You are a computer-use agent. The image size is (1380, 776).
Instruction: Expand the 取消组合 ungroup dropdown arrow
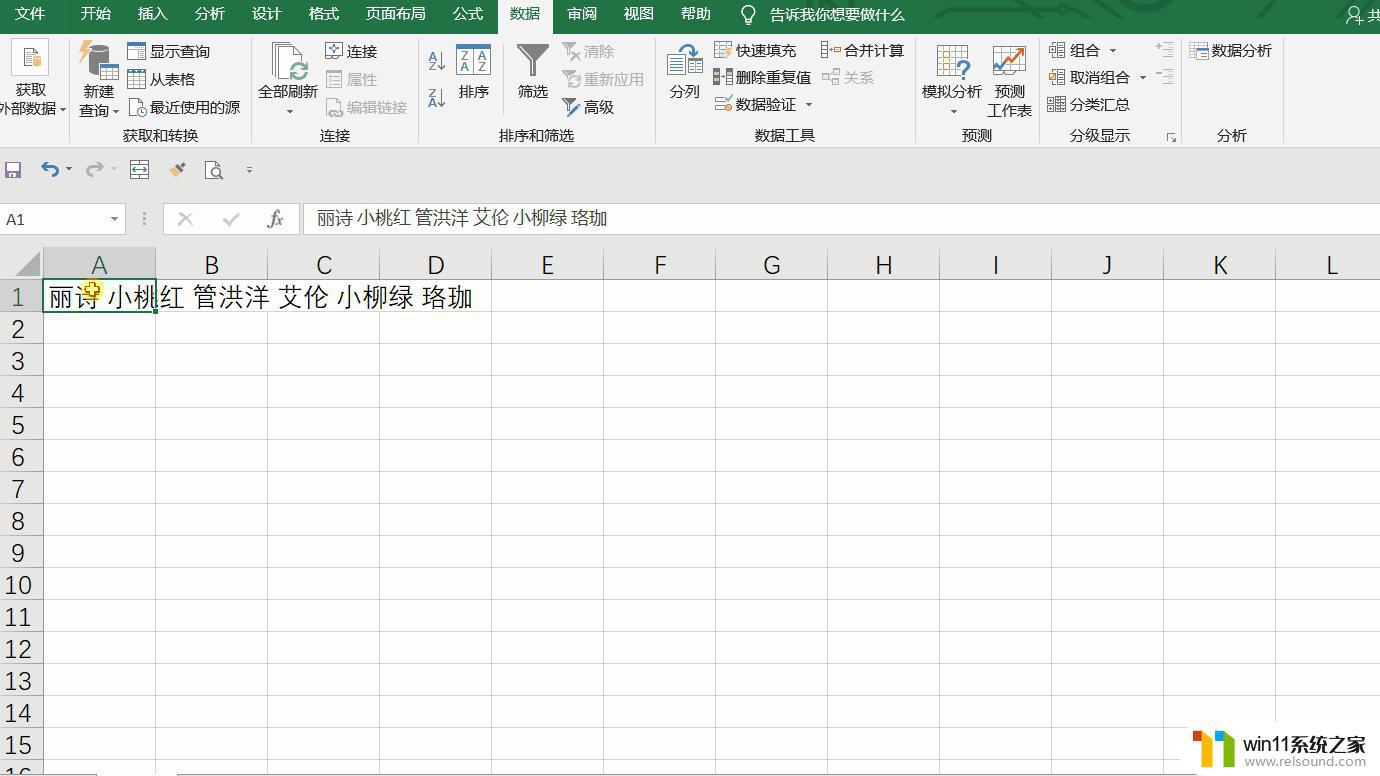point(1143,78)
